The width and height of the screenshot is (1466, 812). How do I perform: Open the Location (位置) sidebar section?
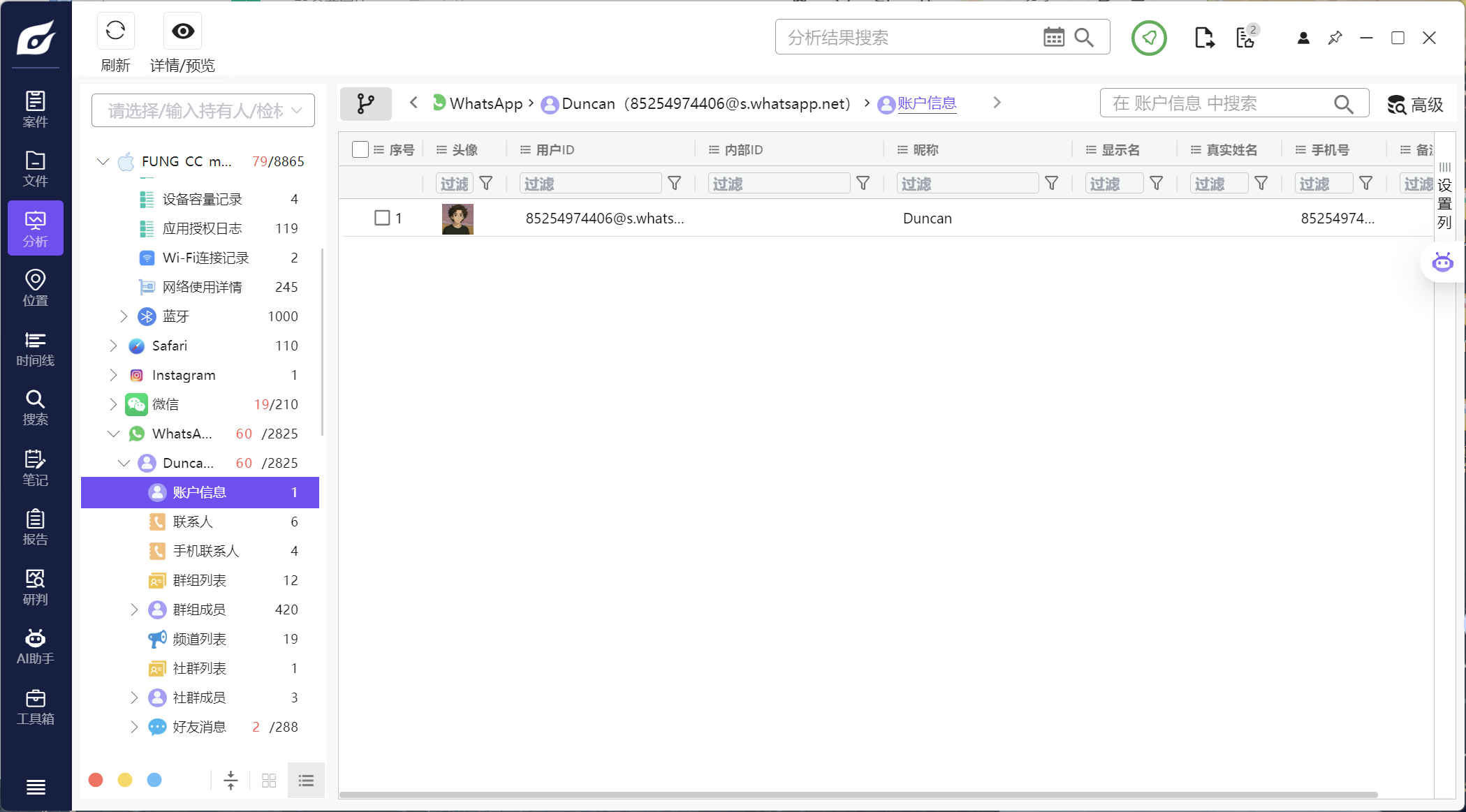pyautogui.click(x=36, y=288)
